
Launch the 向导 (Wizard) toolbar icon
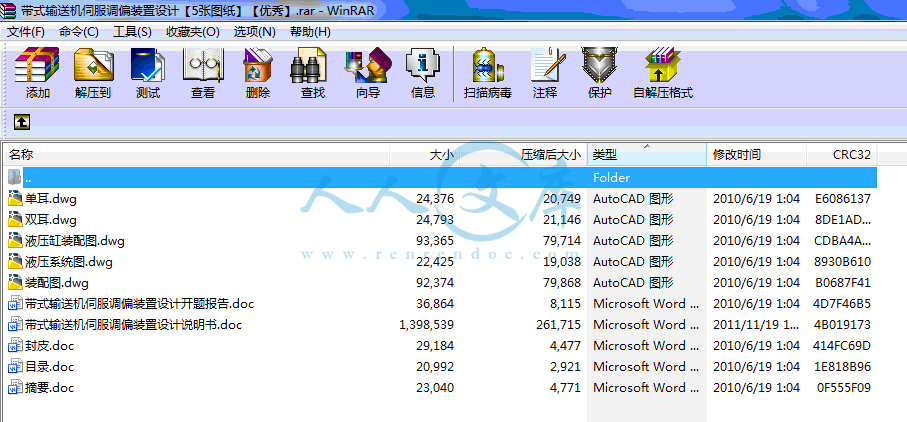coord(368,65)
